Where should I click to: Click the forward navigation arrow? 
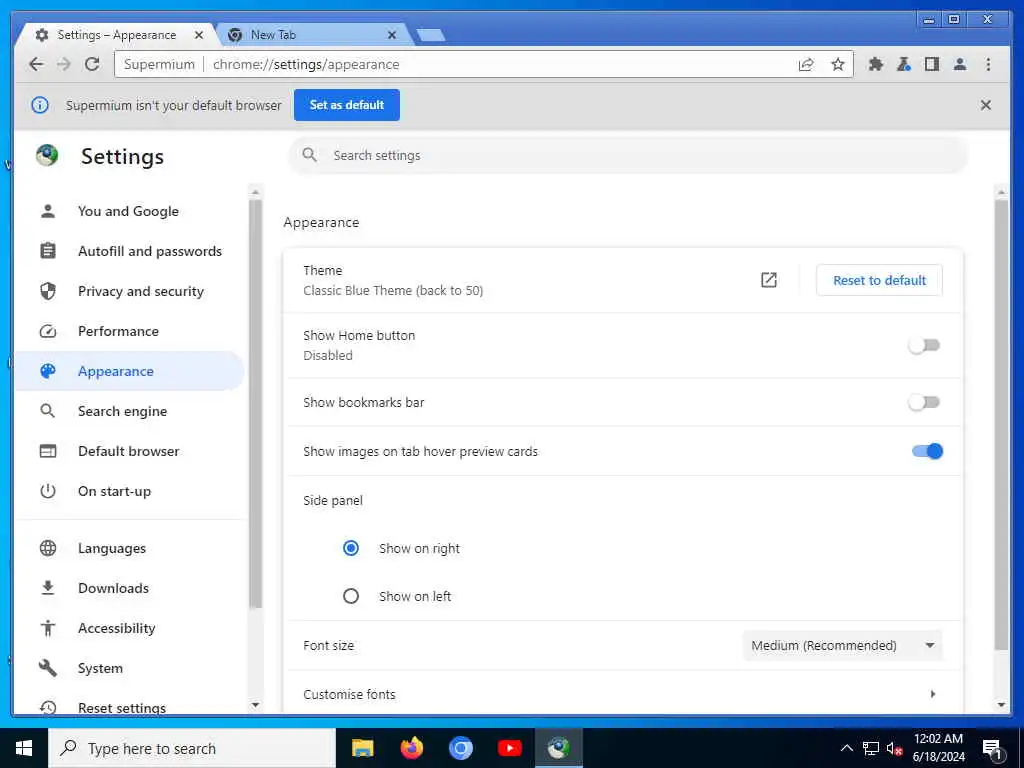63,64
